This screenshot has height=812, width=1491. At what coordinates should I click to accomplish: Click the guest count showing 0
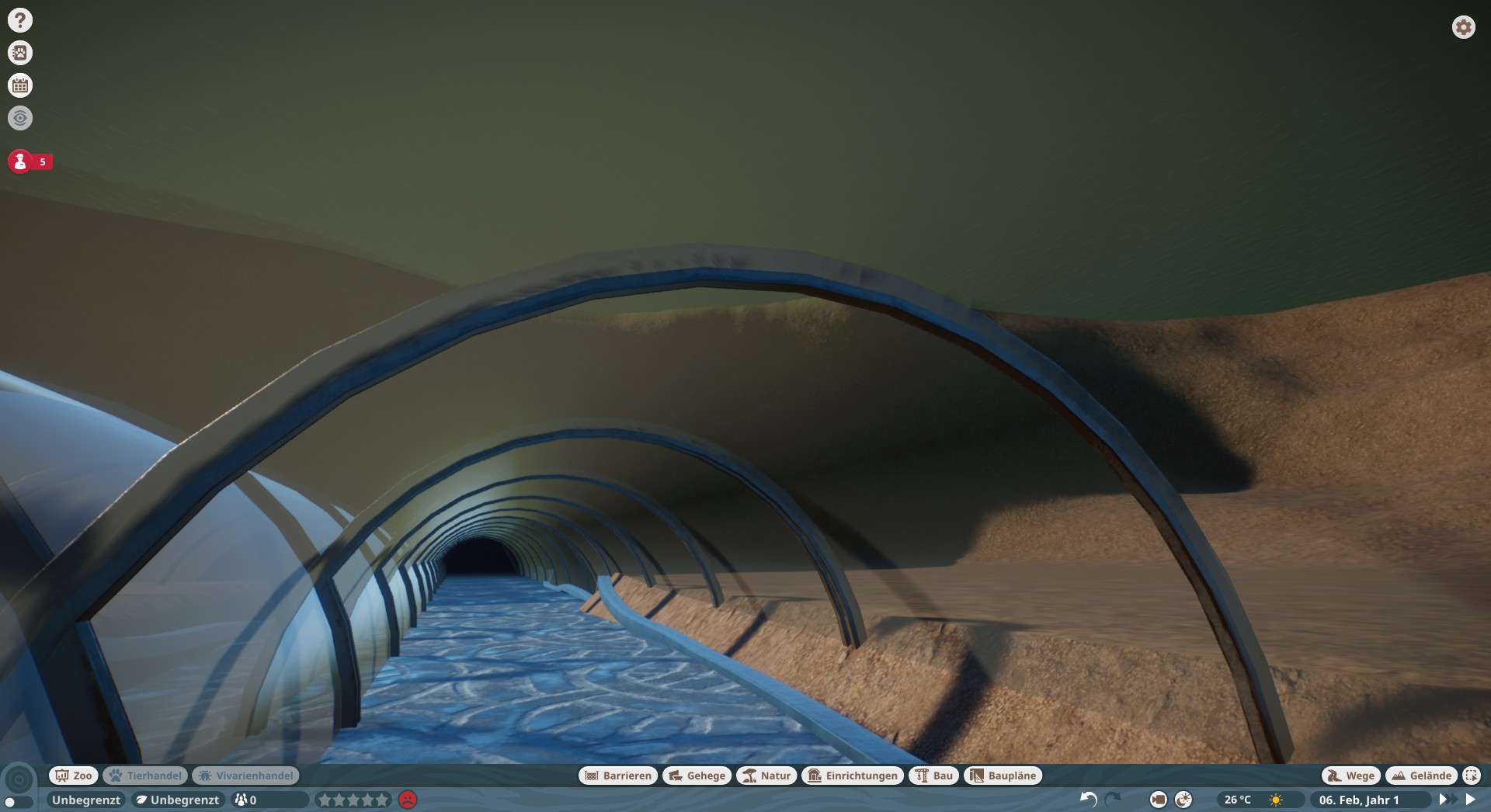click(x=269, y=800)
